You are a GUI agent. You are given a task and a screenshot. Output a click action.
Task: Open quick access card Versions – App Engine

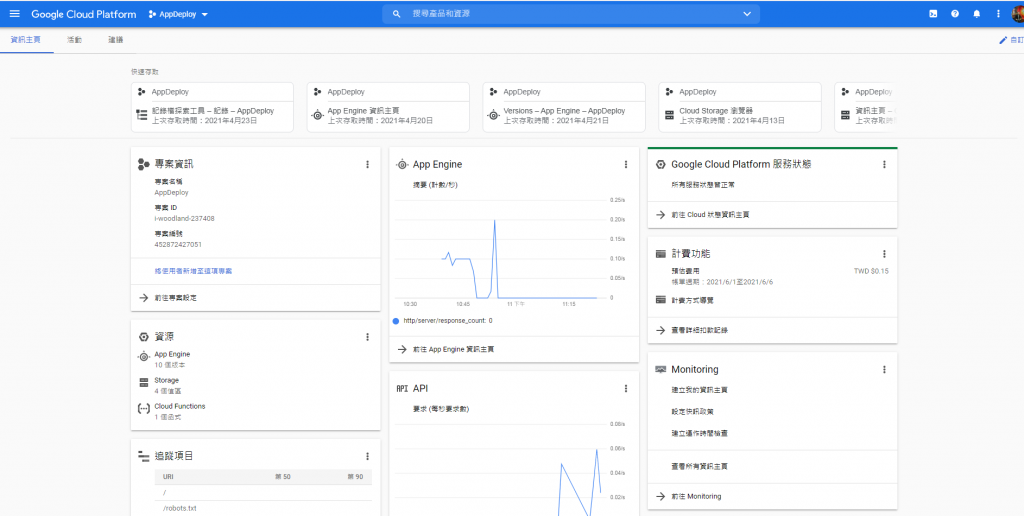point(564,107)
